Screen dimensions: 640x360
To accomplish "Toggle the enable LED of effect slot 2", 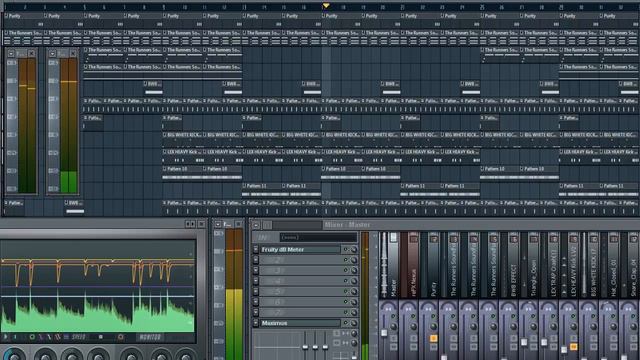I will coord(346,260).
